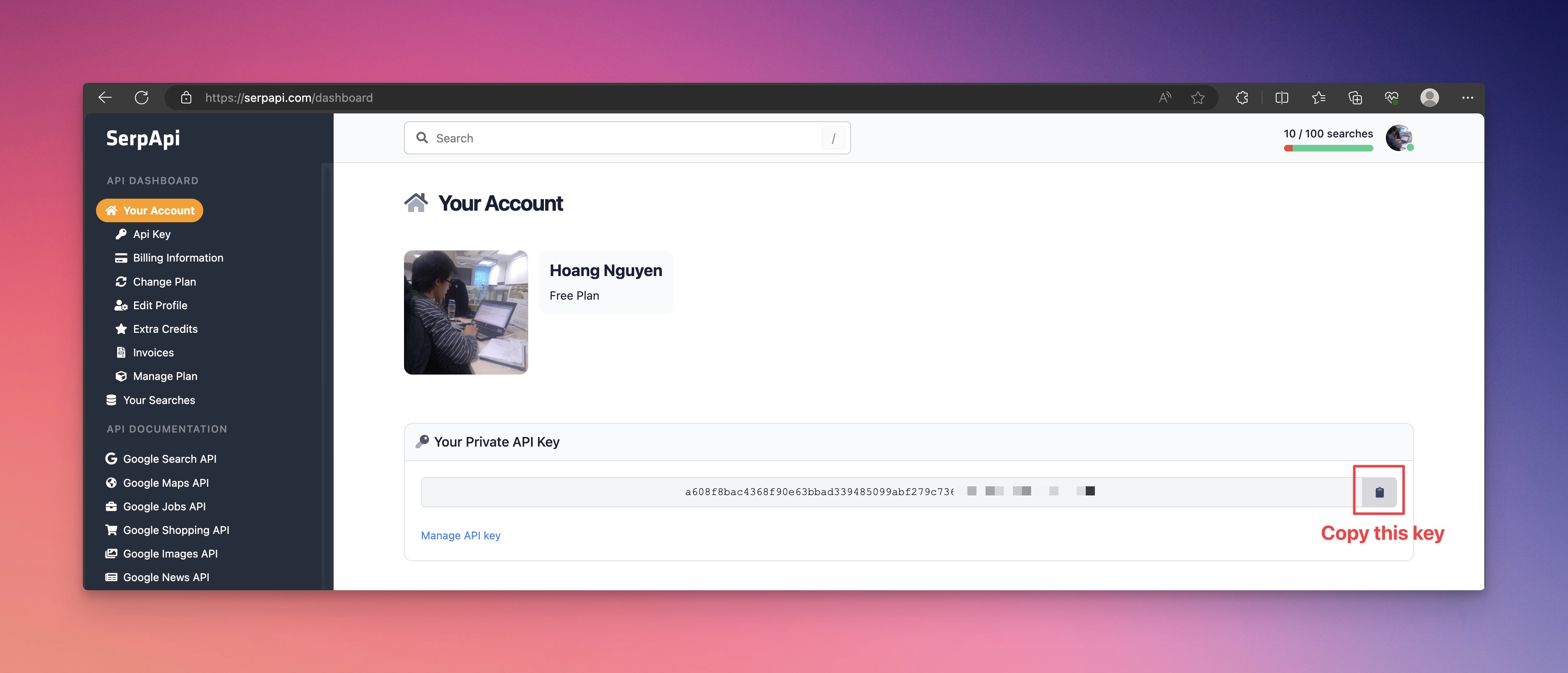This screenshot has height=673, width=1568.
Task: Click the 10 / 100 searches usage bar
Action: coord(1328,148)
